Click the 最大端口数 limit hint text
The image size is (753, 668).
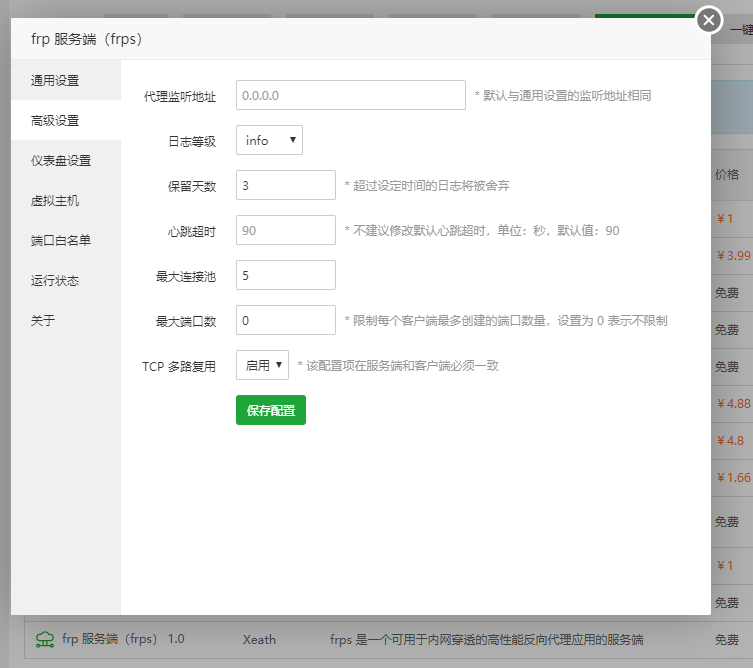click(506, 321)
